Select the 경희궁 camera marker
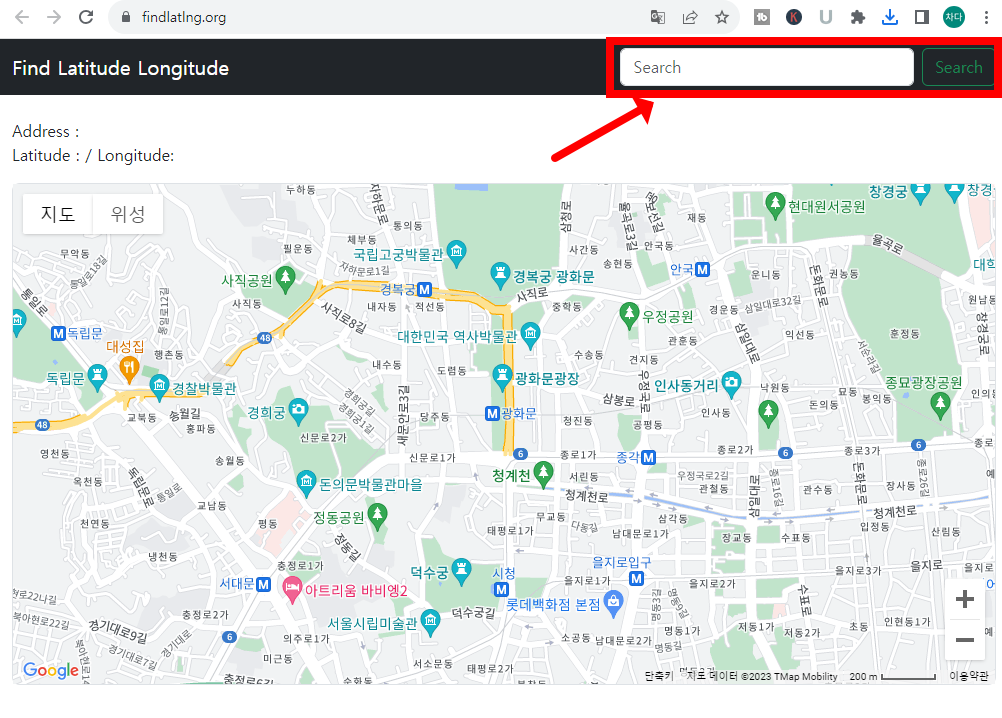Viewport: 1002px width, 718px height. [298, 412]
